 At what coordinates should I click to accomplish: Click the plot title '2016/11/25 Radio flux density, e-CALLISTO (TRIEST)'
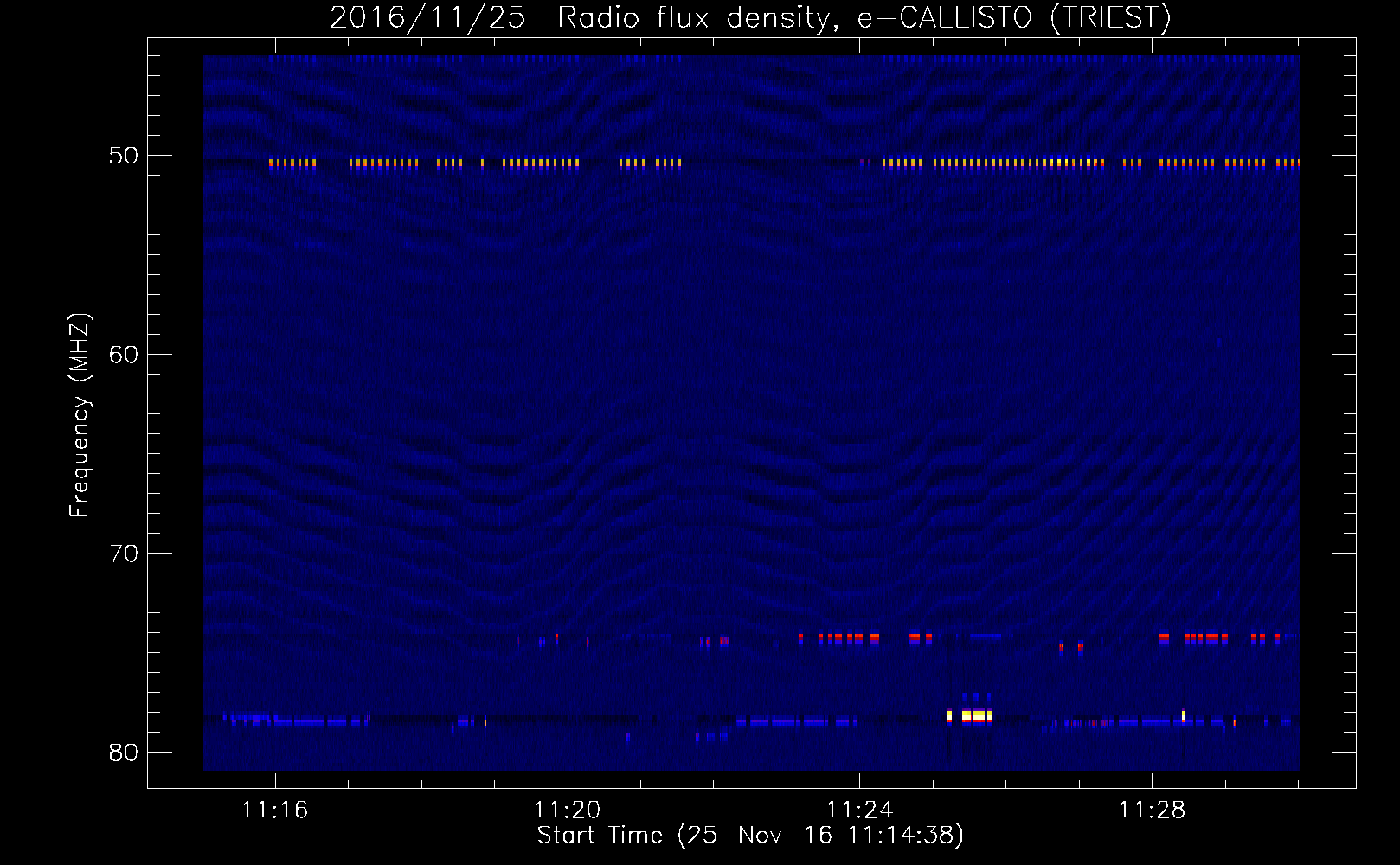click(750, 17)
